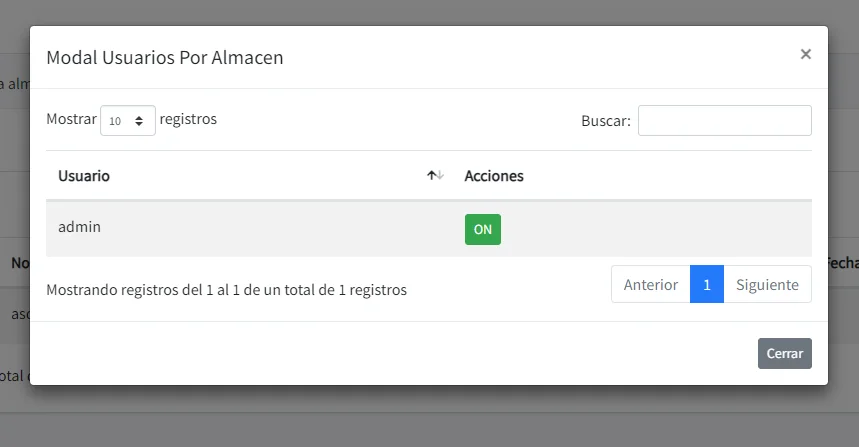Click the sort arrows in the Usuario column
This screenshot has height=447, width=859.
(x=435, y=175)
